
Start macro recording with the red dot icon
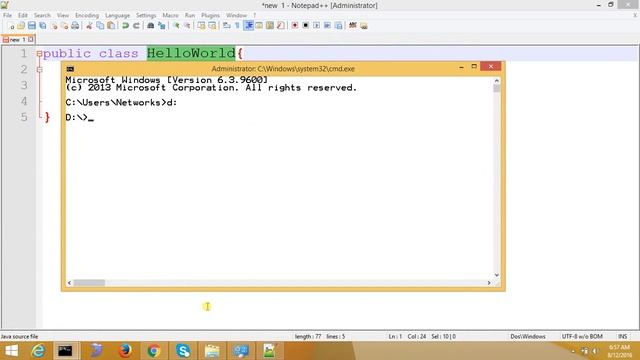coord(294,26)
